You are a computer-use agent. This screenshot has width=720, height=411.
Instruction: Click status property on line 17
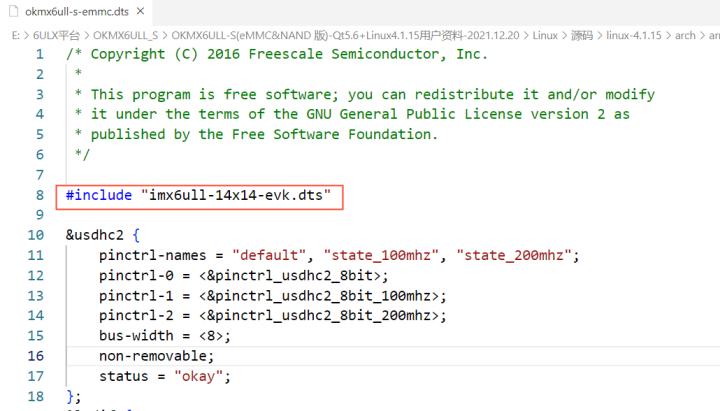pyautogui.click(x=124, y=376)
